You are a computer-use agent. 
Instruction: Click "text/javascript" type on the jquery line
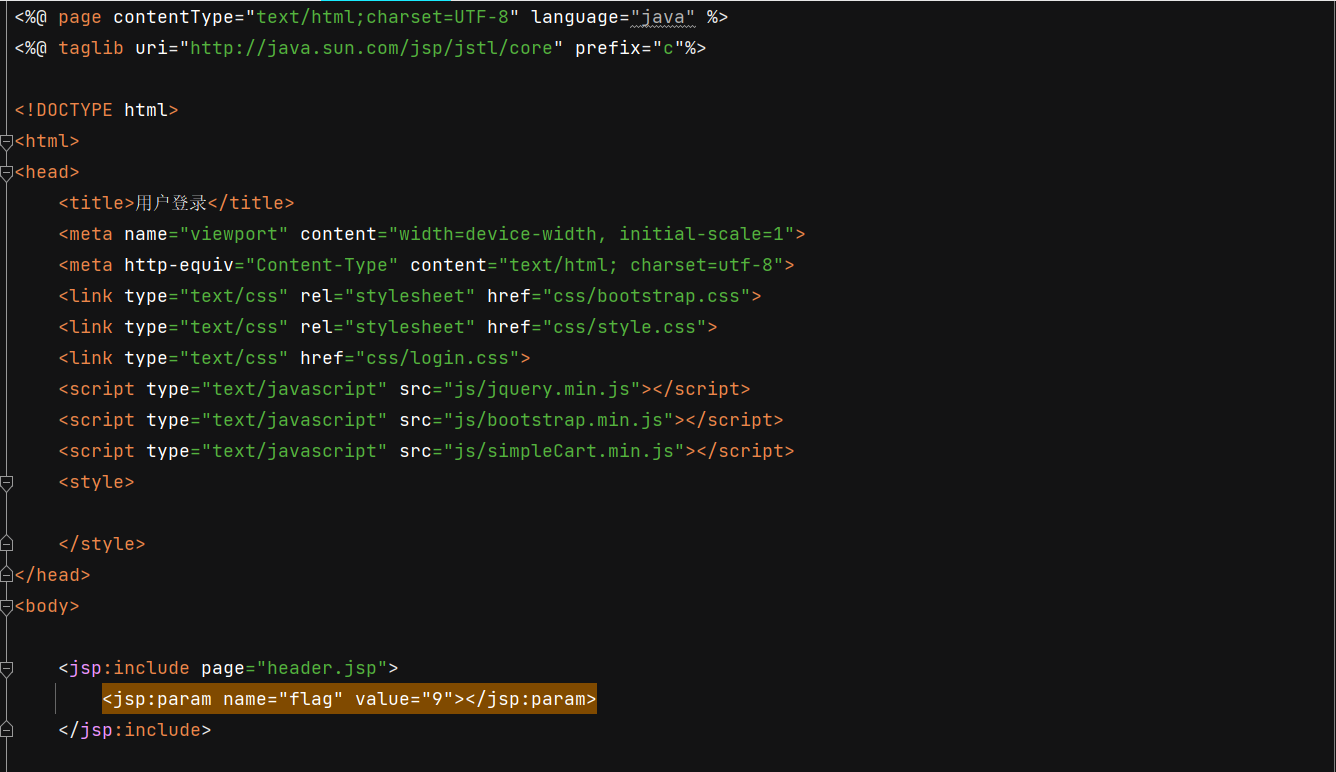tap(295, 389)
